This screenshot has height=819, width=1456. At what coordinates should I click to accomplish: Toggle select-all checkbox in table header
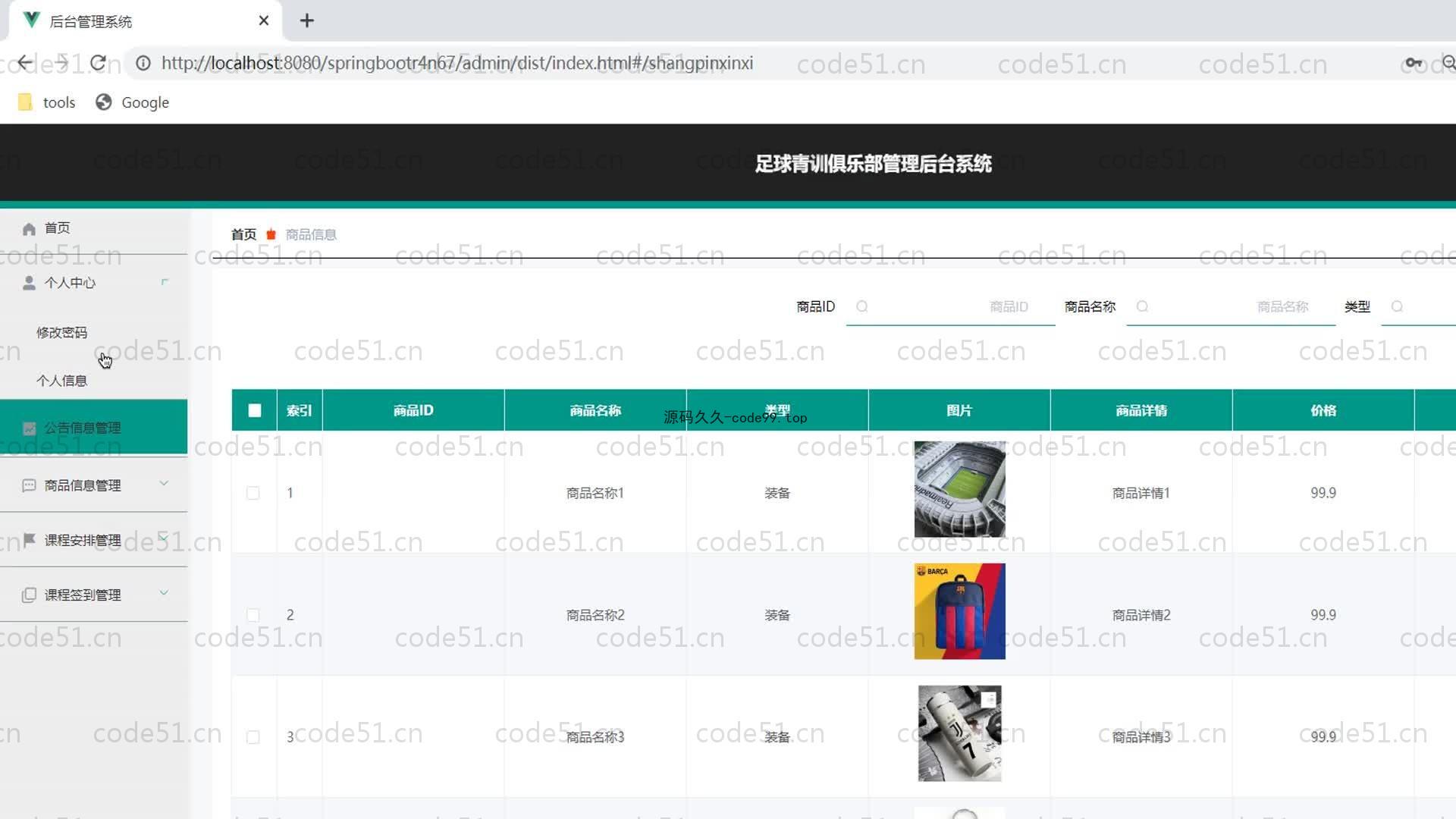click(x=255, y=410)
